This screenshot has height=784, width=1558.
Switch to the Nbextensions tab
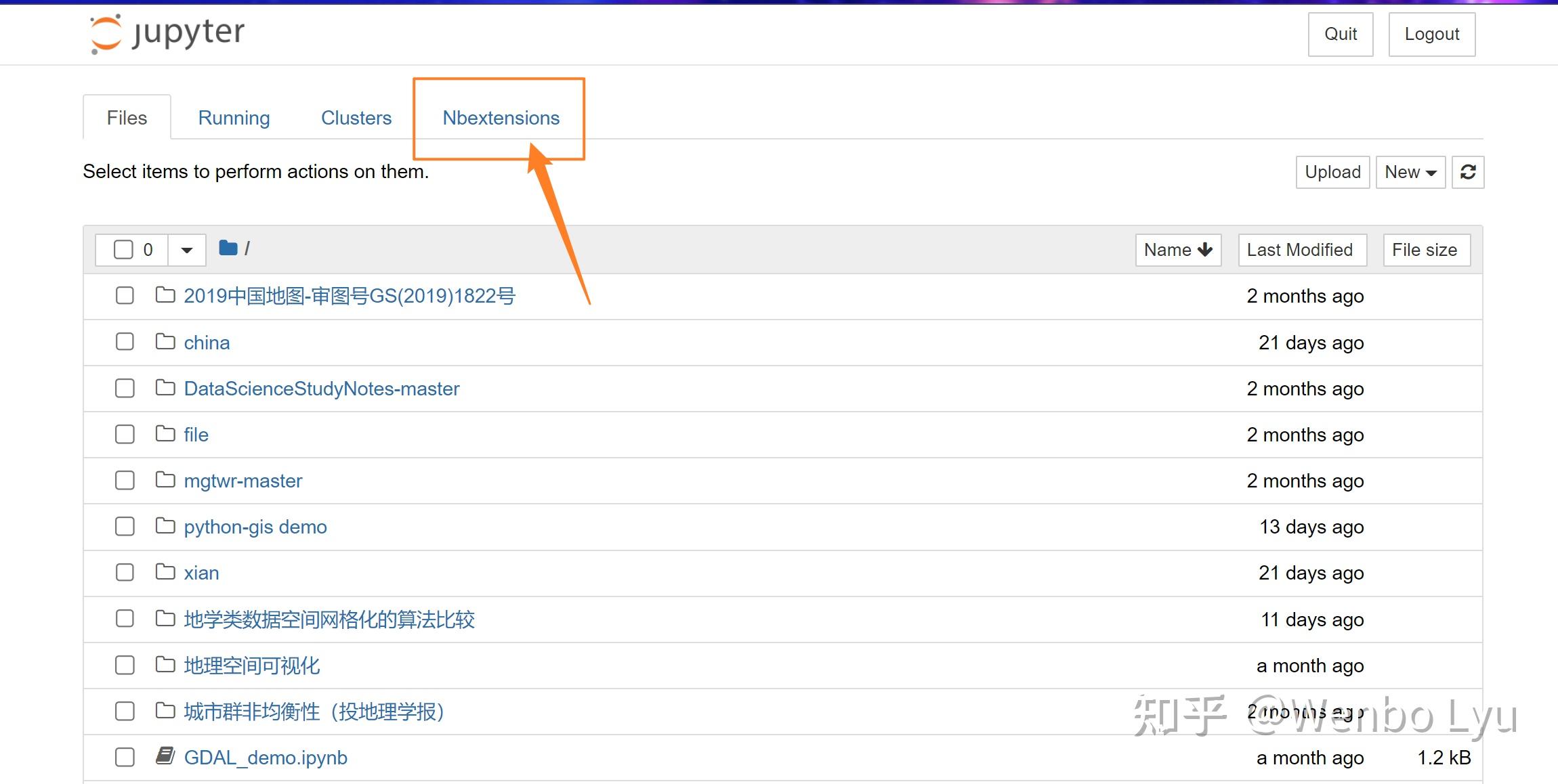click(x=501, y=118)
